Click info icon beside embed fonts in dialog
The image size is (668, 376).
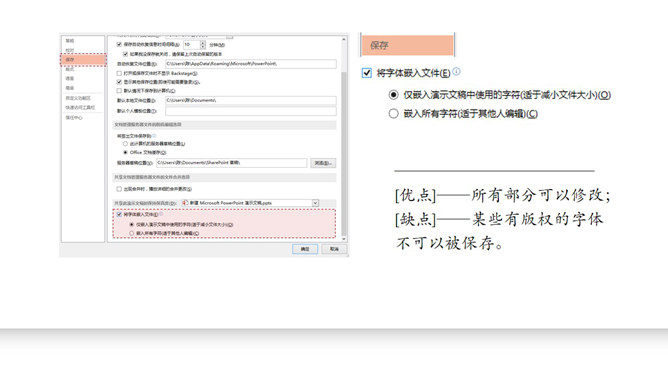[161, 214]
